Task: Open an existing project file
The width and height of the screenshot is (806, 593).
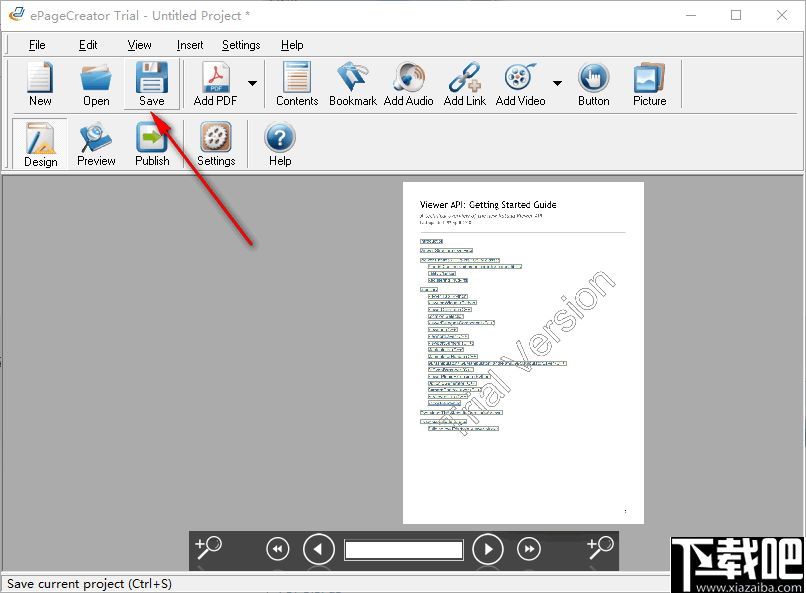Action: point(96,84)
